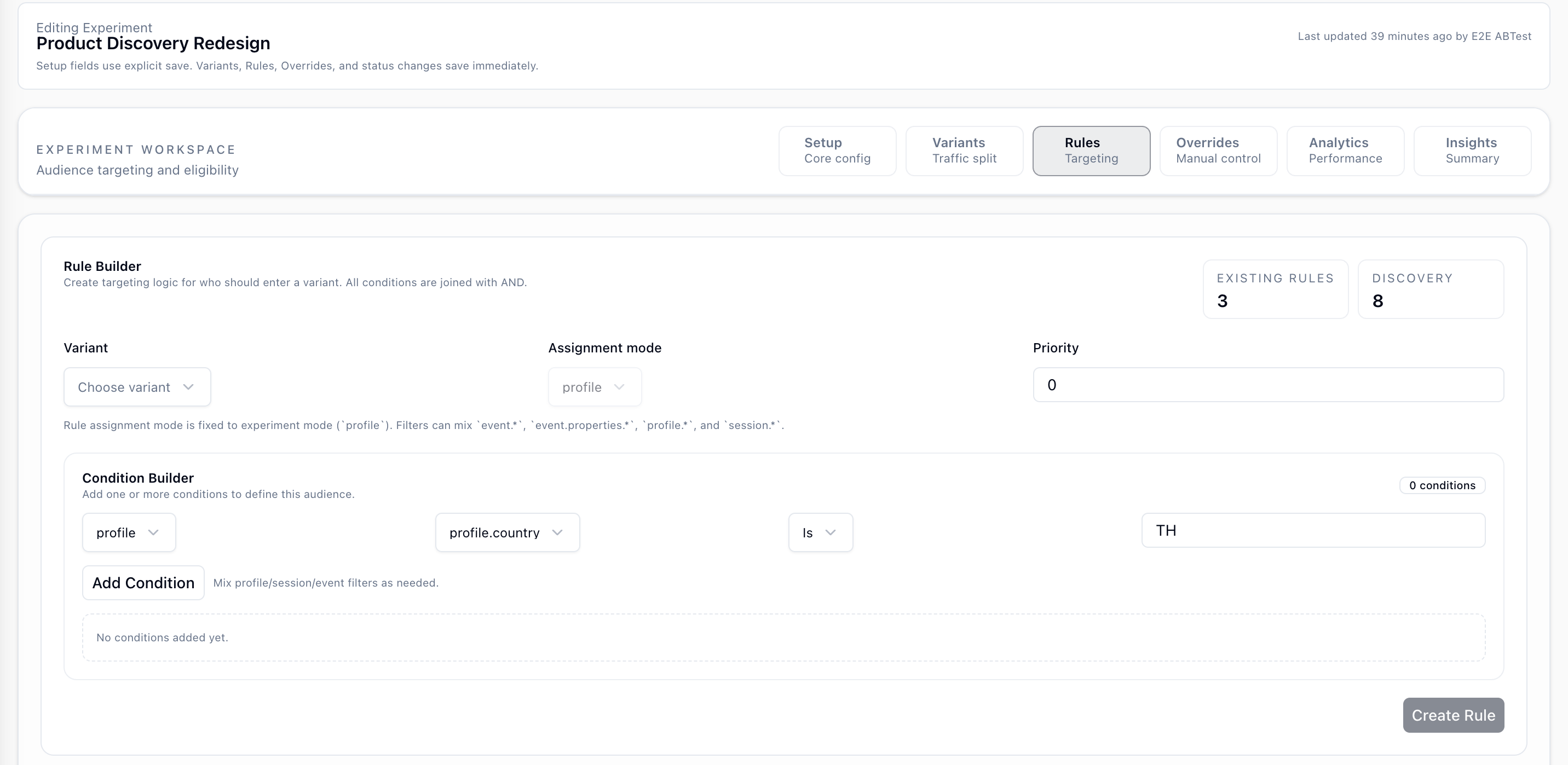This screenshot has width=1568, height=765.
Task: Click the 0 conditions badge
Action: coord(1442,485)
